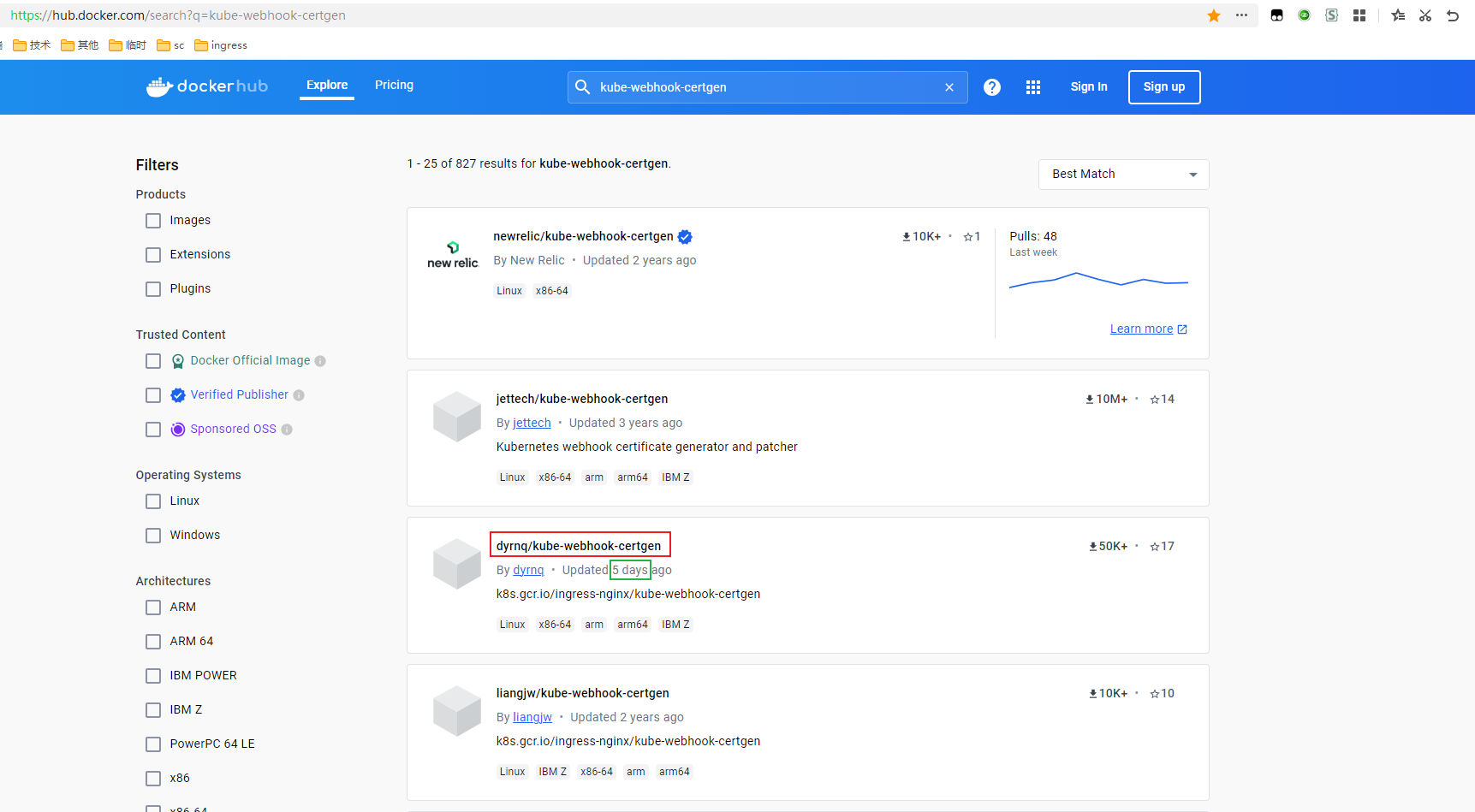The image size is (1475, 812).
Task: Tick the x86 architecture checkbox
Action: 153,779
